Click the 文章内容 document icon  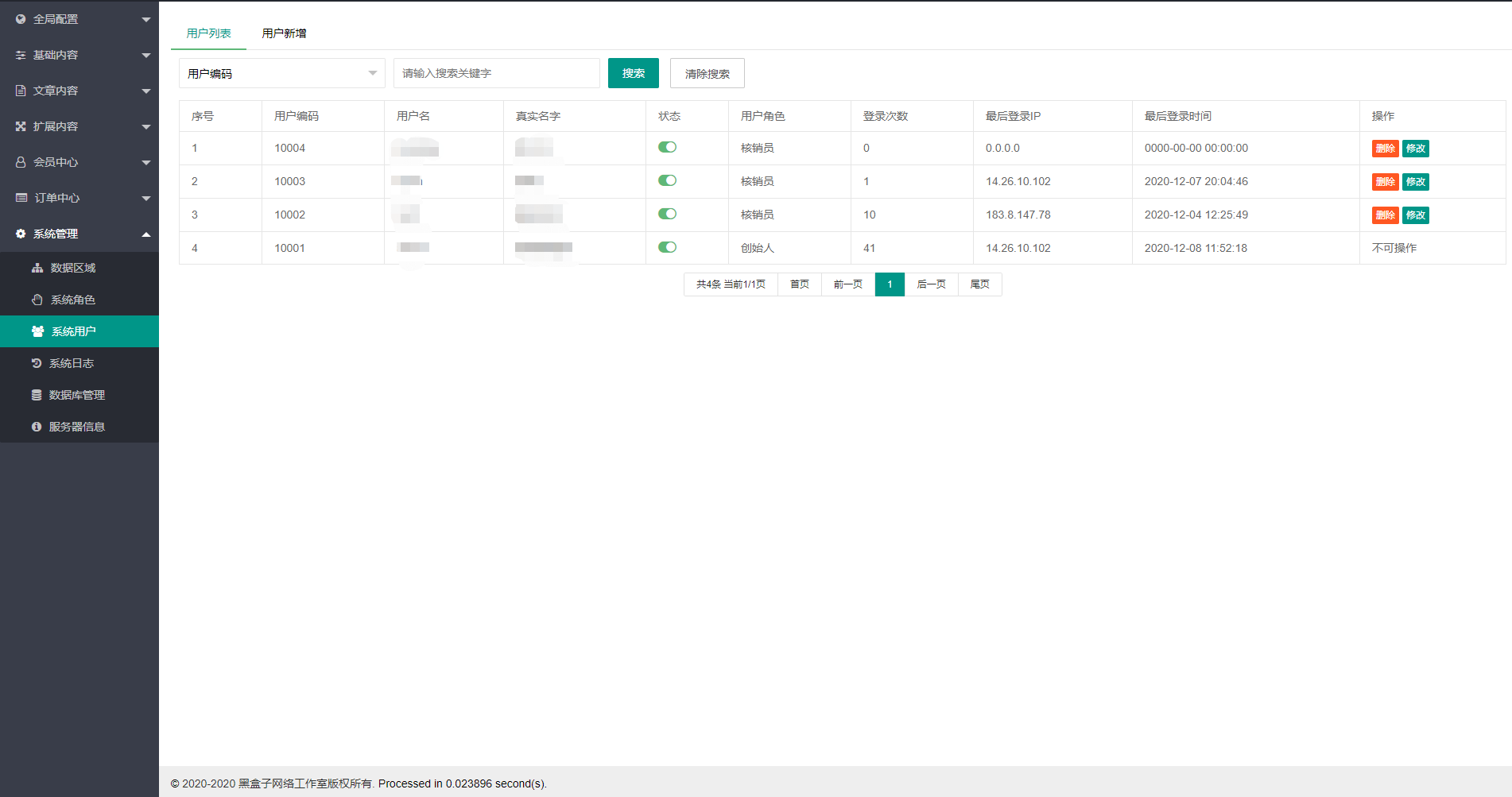point(21,91)
